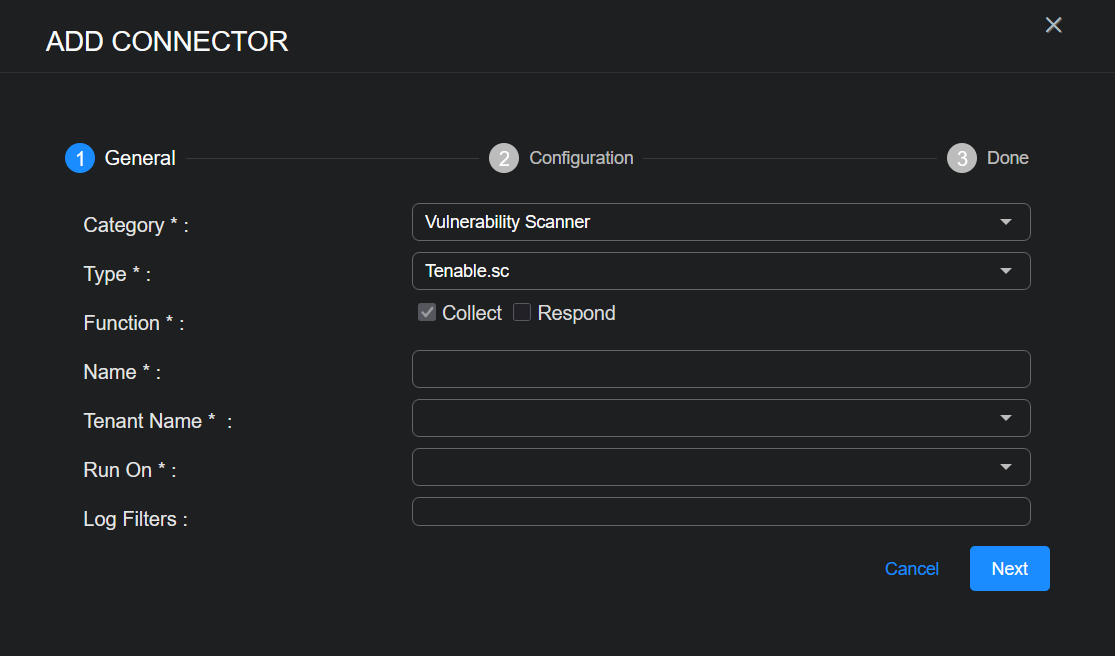The height and width of the screenshot is (656, 1115).
Task: Click the Tenable.sc type value
Action: (468, 271)
